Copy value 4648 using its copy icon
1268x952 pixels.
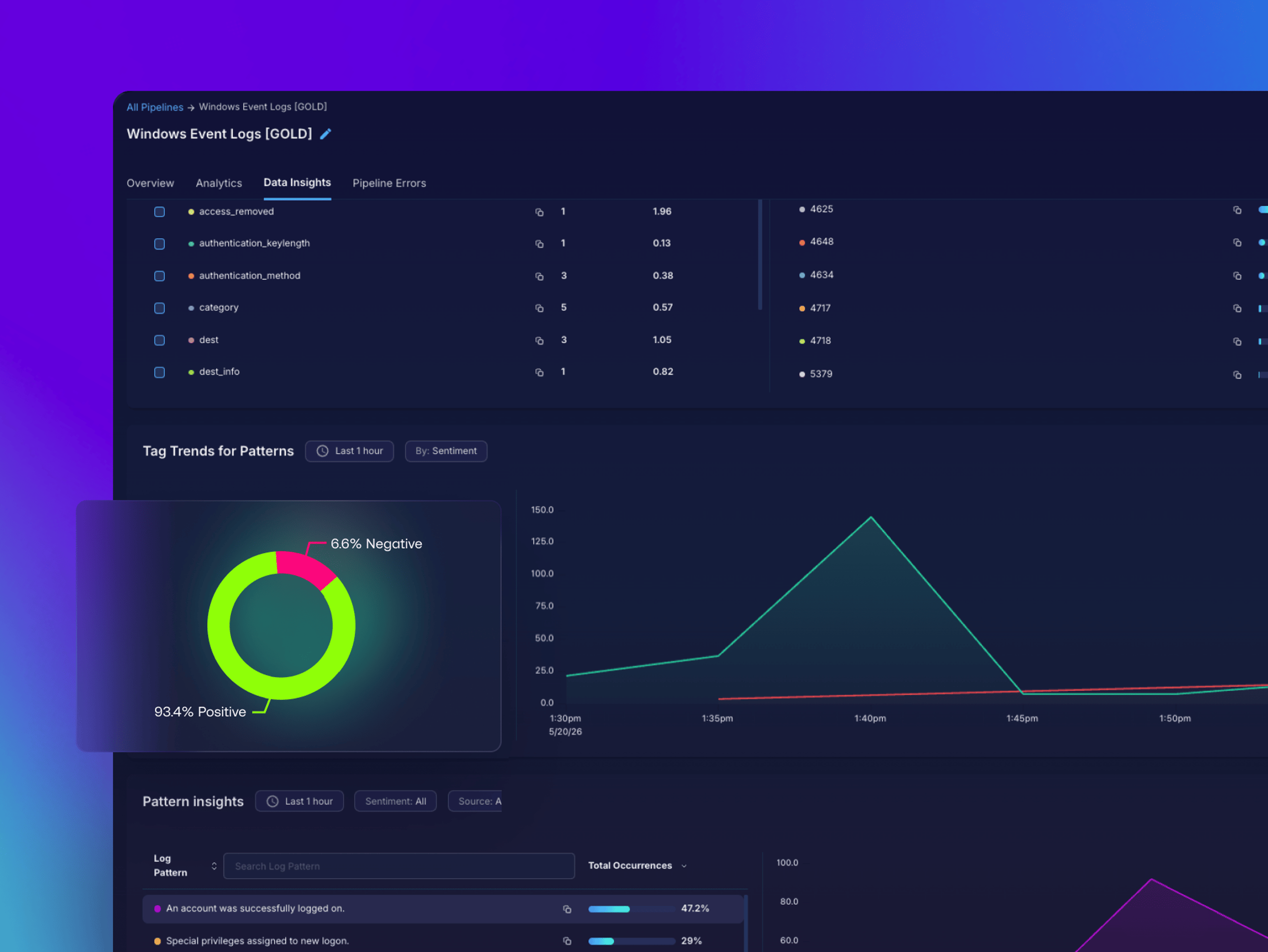(x=1237, y=242)
